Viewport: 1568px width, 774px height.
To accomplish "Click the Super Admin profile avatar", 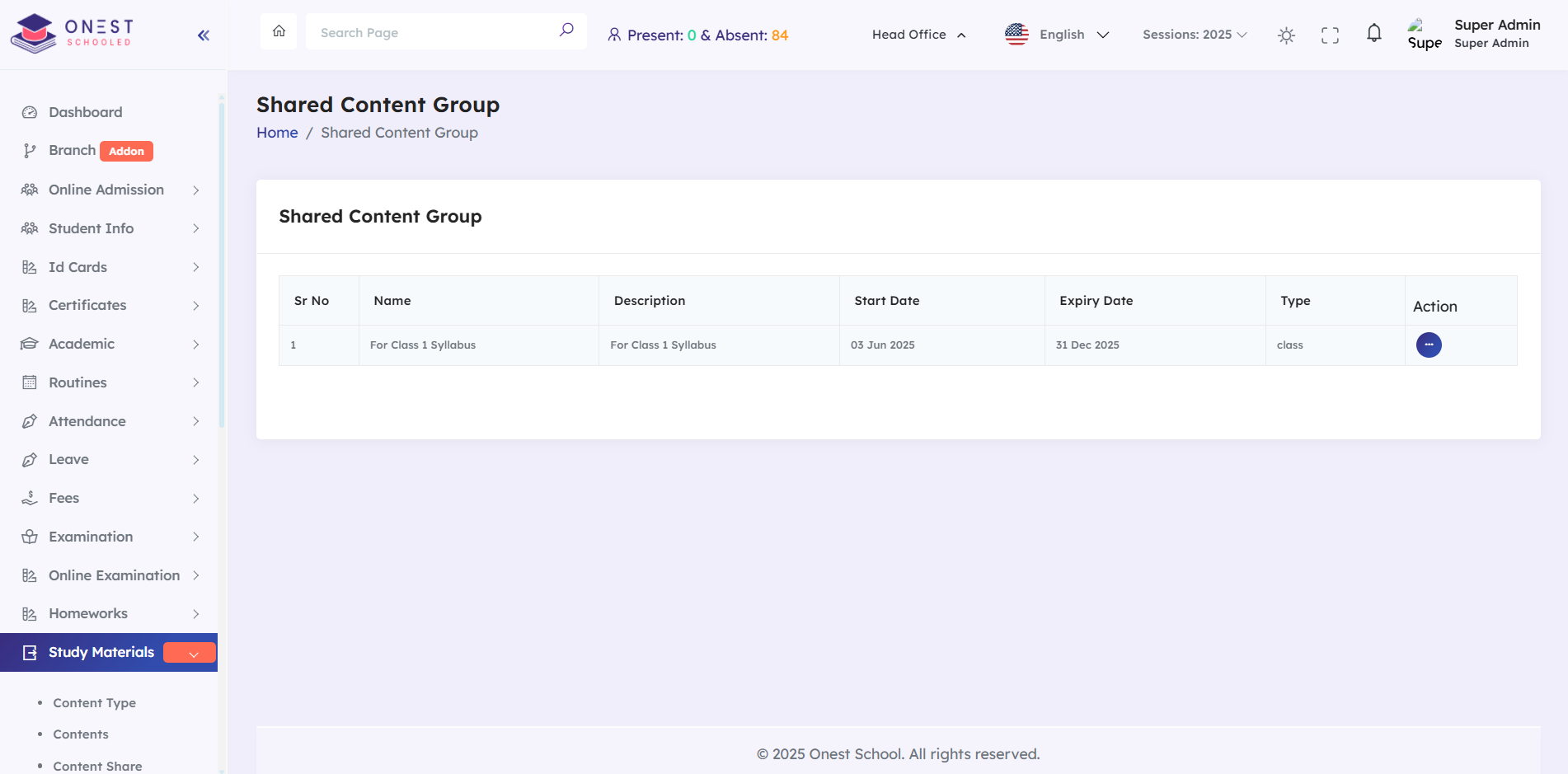I will (1424, 34).
